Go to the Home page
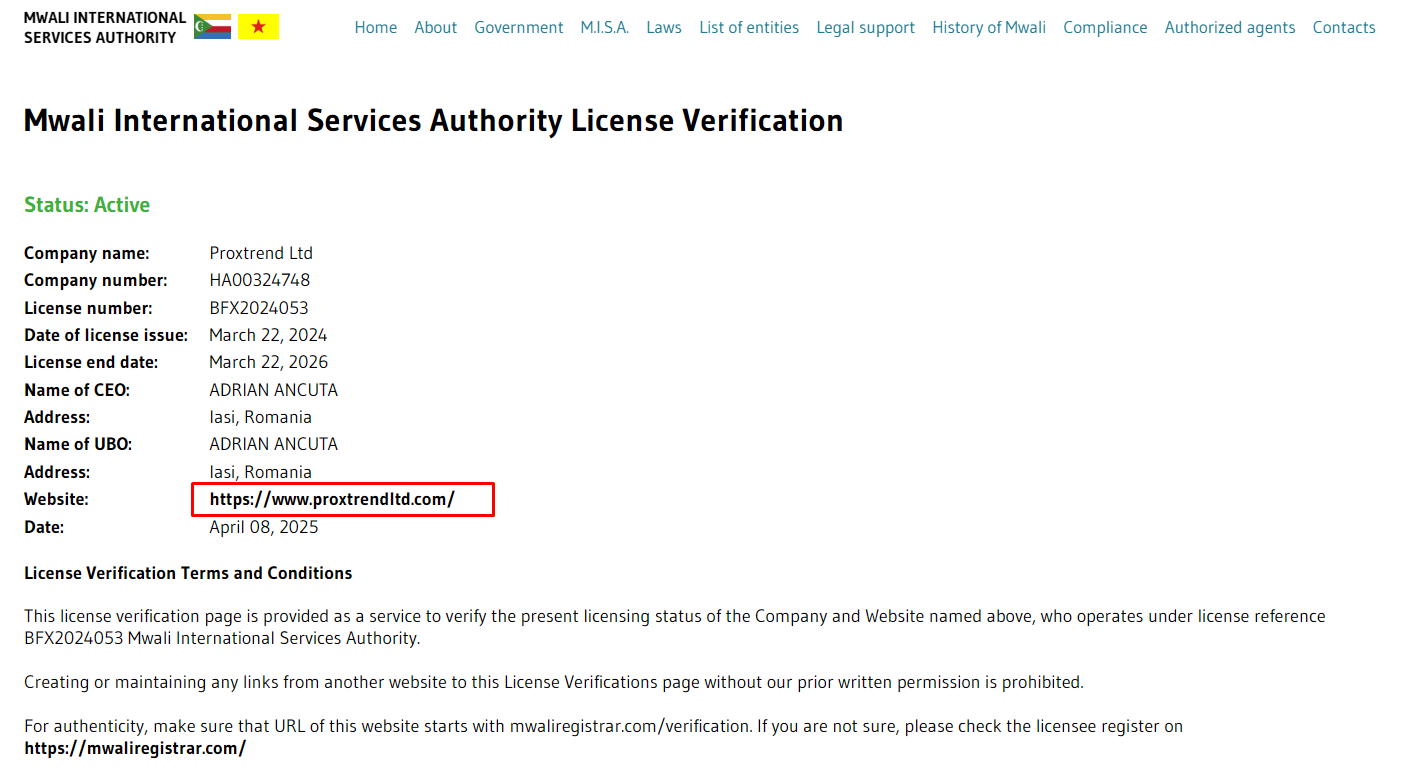 point(375,28)
